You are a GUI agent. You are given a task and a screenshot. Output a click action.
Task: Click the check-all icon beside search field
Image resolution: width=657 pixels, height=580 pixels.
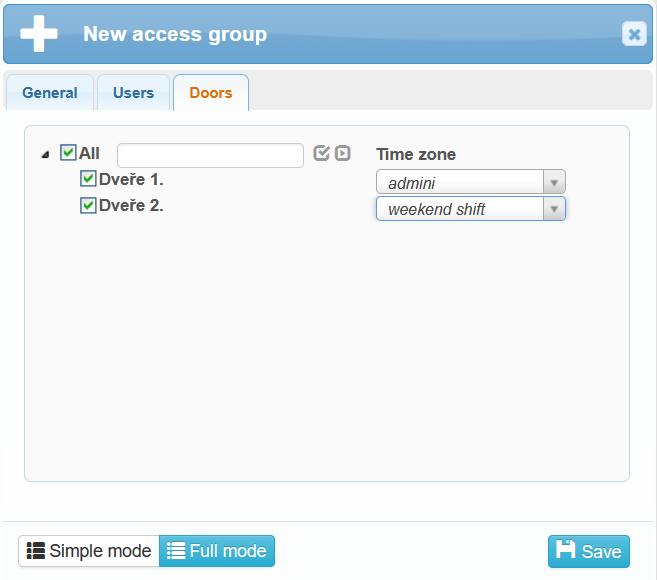[321, 153]
